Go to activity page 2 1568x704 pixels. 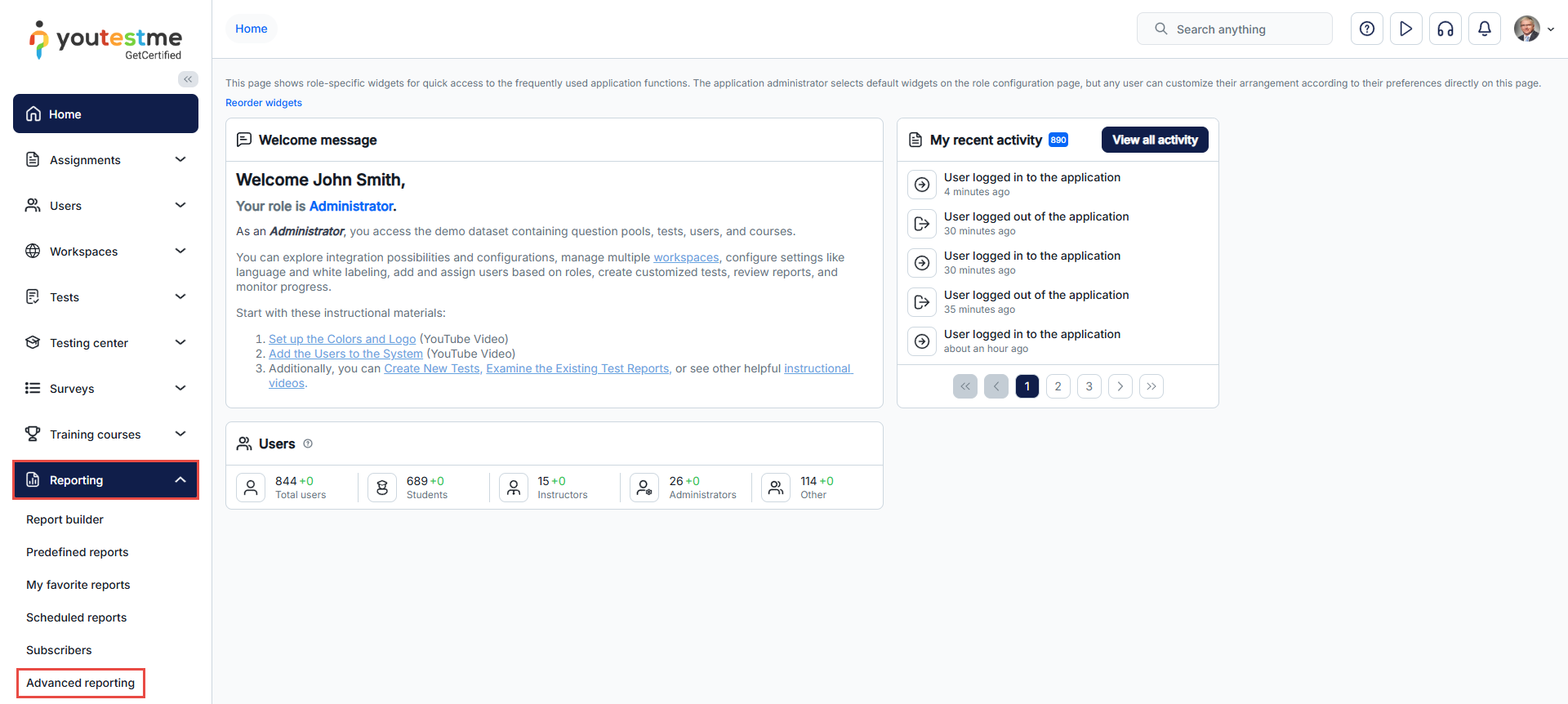pos(1058,386)
